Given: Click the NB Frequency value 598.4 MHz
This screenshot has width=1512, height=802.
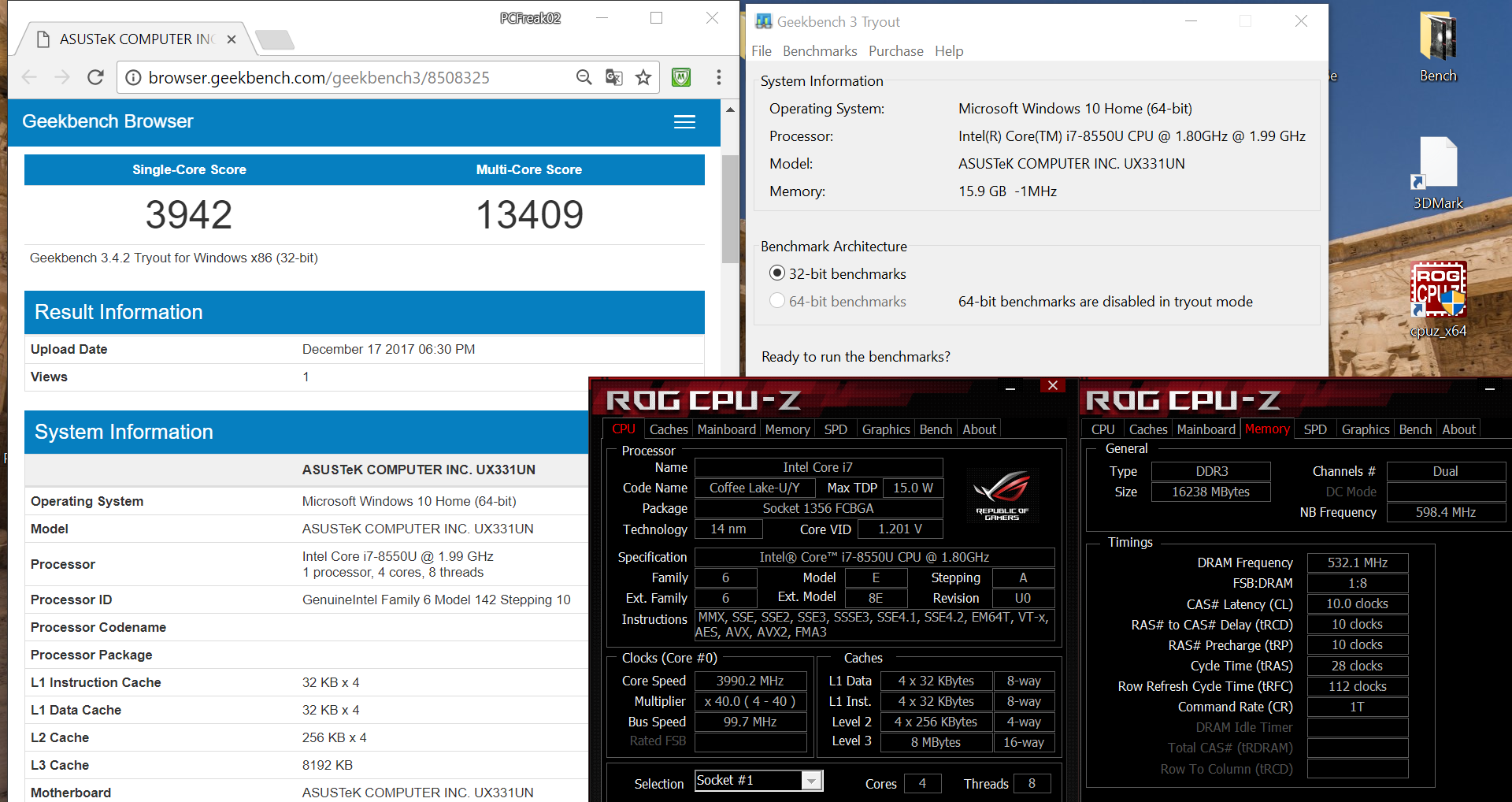Looking at the screenshot, I should click(x=1446, y=512).
